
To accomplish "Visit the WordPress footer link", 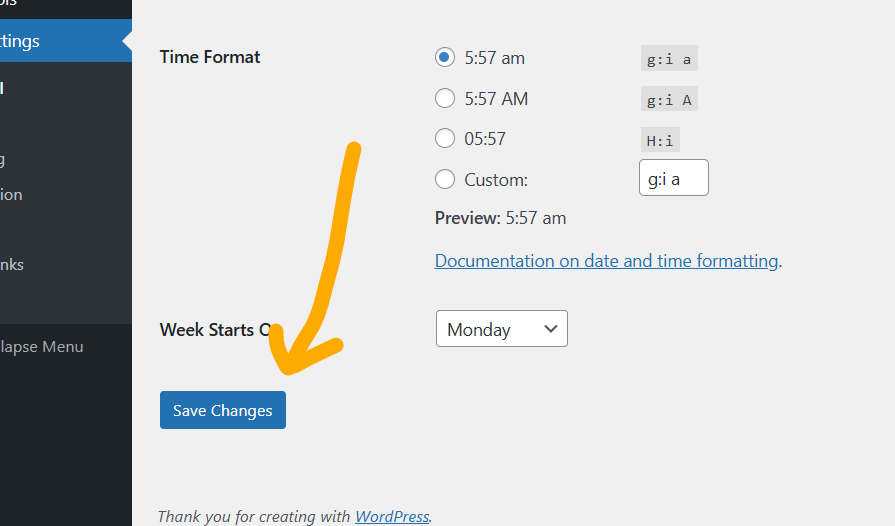I will click(392, 517).
